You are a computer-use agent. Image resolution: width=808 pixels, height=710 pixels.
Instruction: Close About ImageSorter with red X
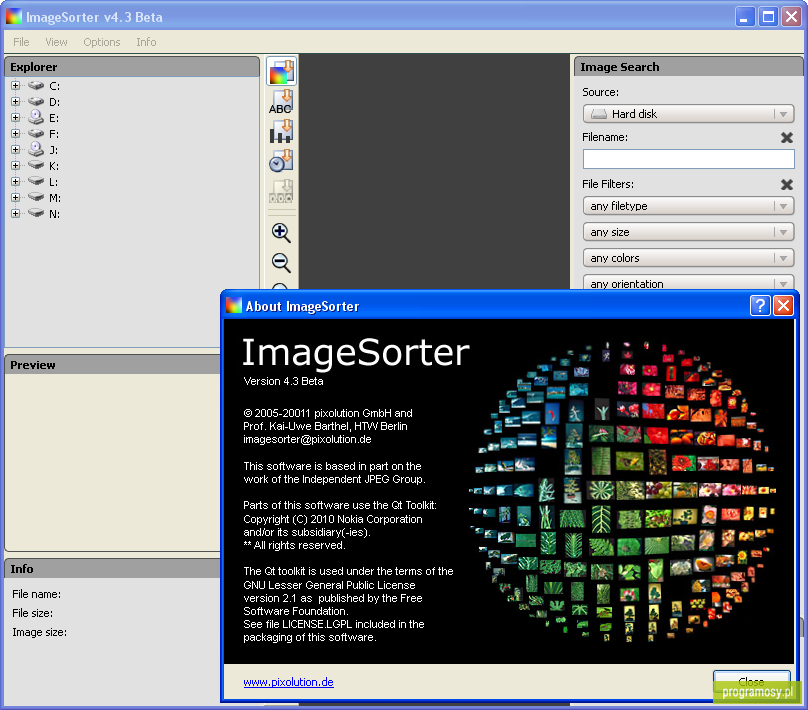[783, 306]
